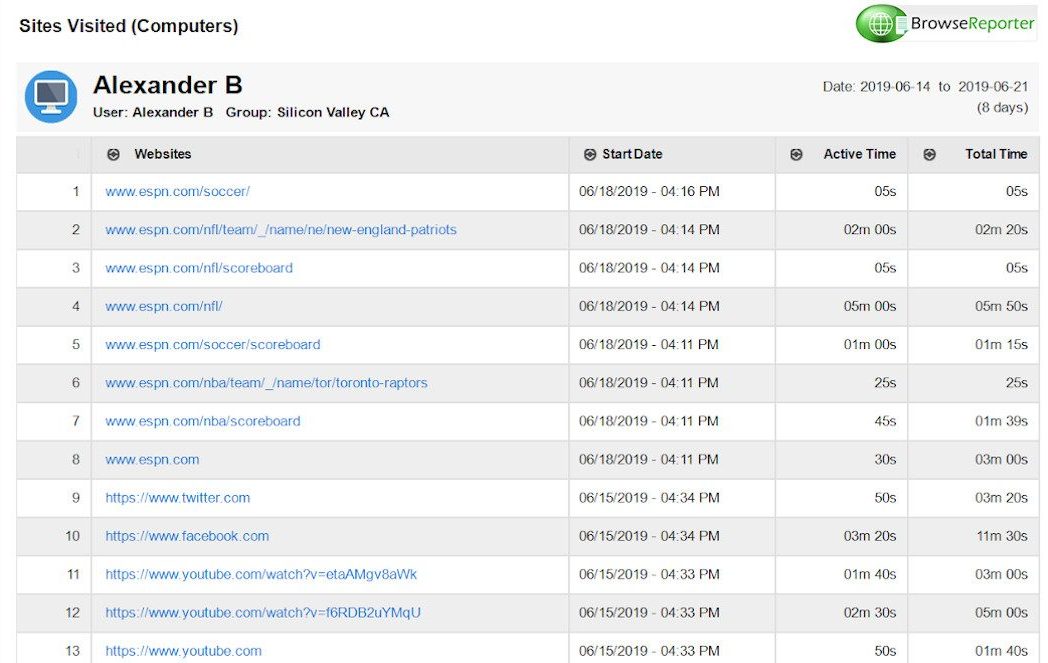Sort by the Websites column header
This screenshot has height=663, width=1048.
162,154
